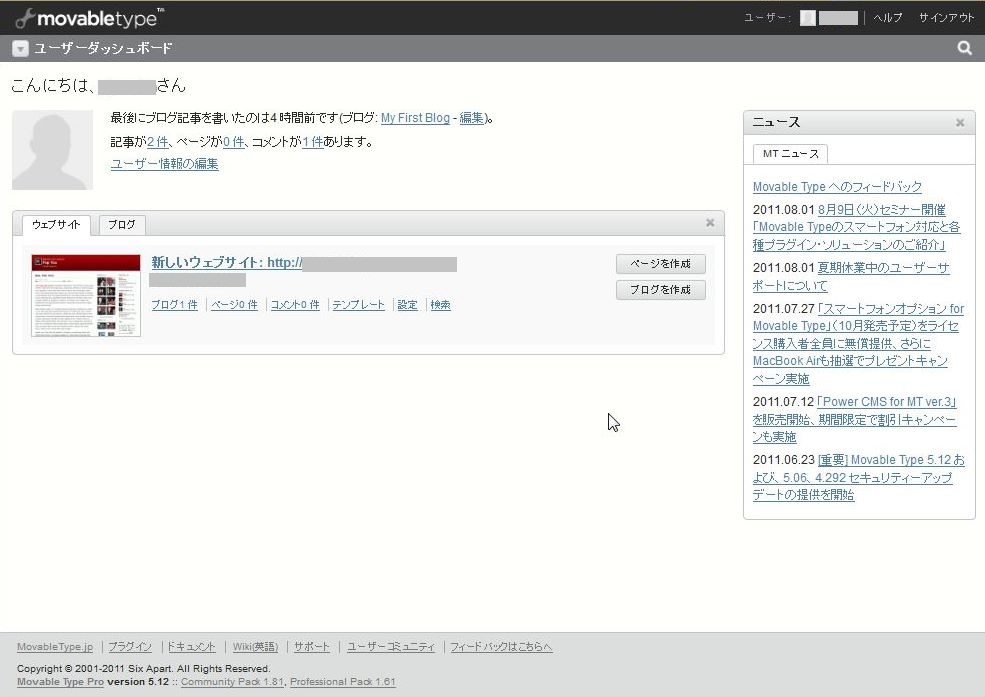
Task: Close the ニュース widget
Action: click(x=960, y=122)
